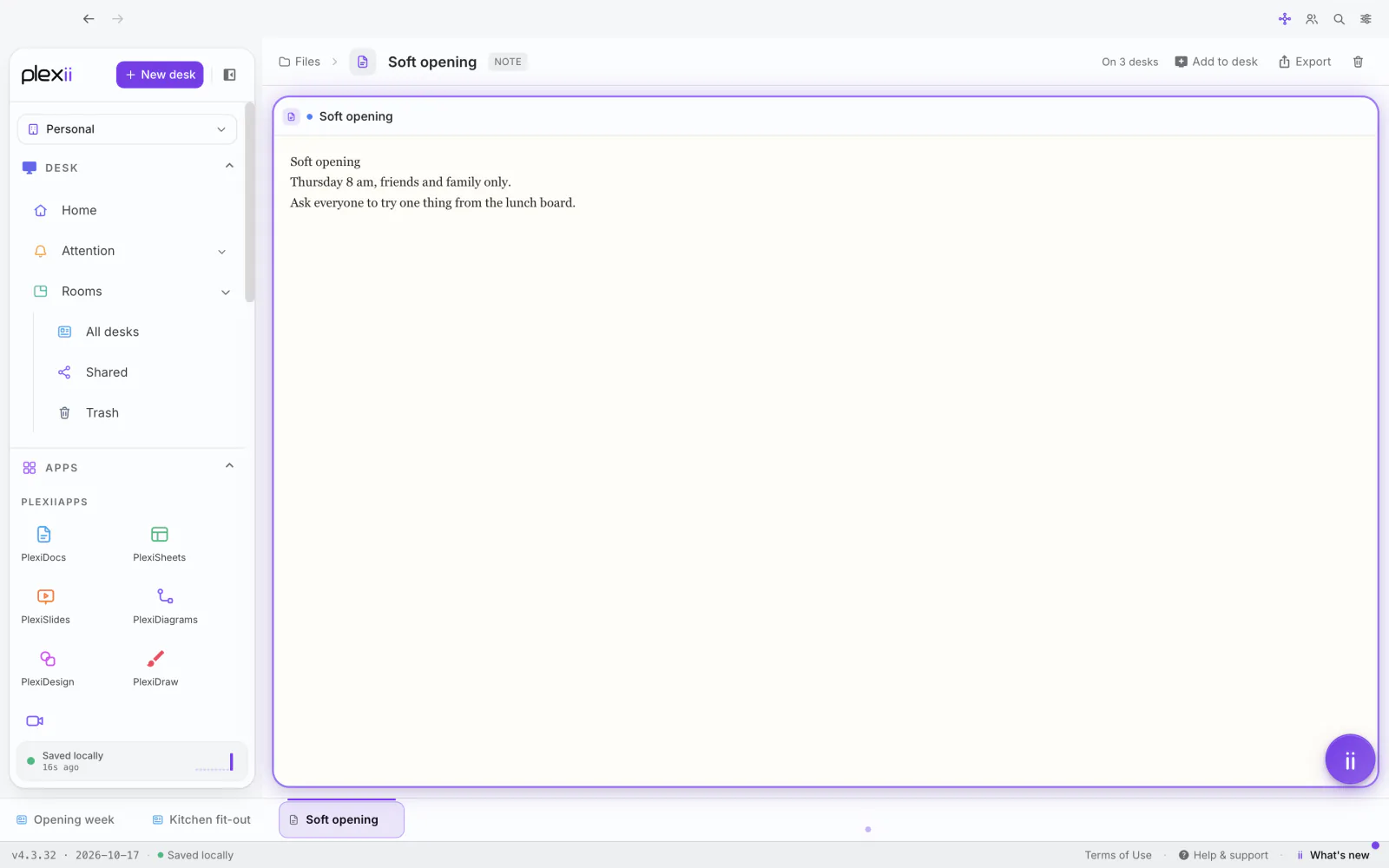
Task: Go back with the left arrow
Action: tap(89, 18)
